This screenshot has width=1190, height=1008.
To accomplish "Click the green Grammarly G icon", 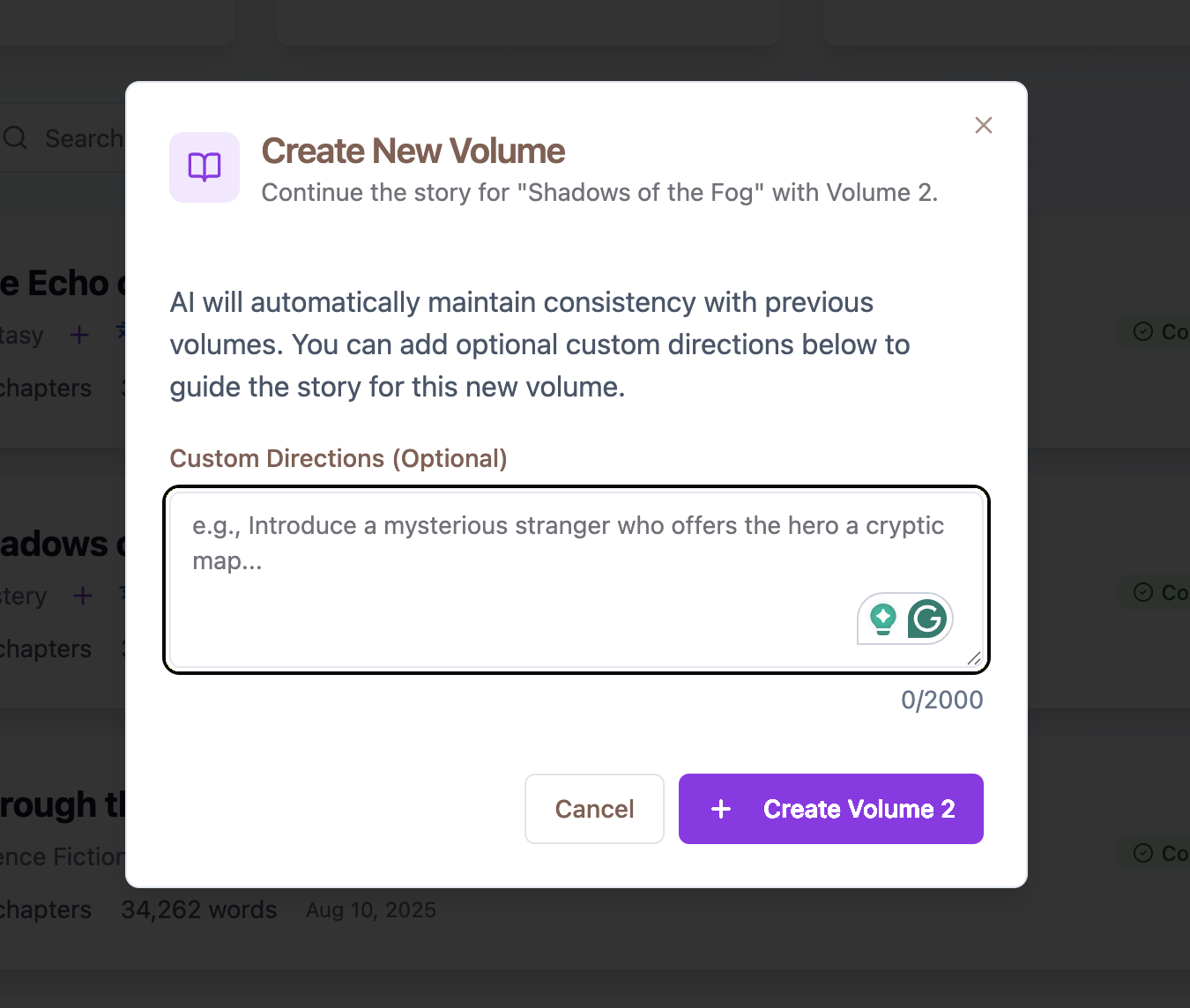I will (x=927, y=619).
